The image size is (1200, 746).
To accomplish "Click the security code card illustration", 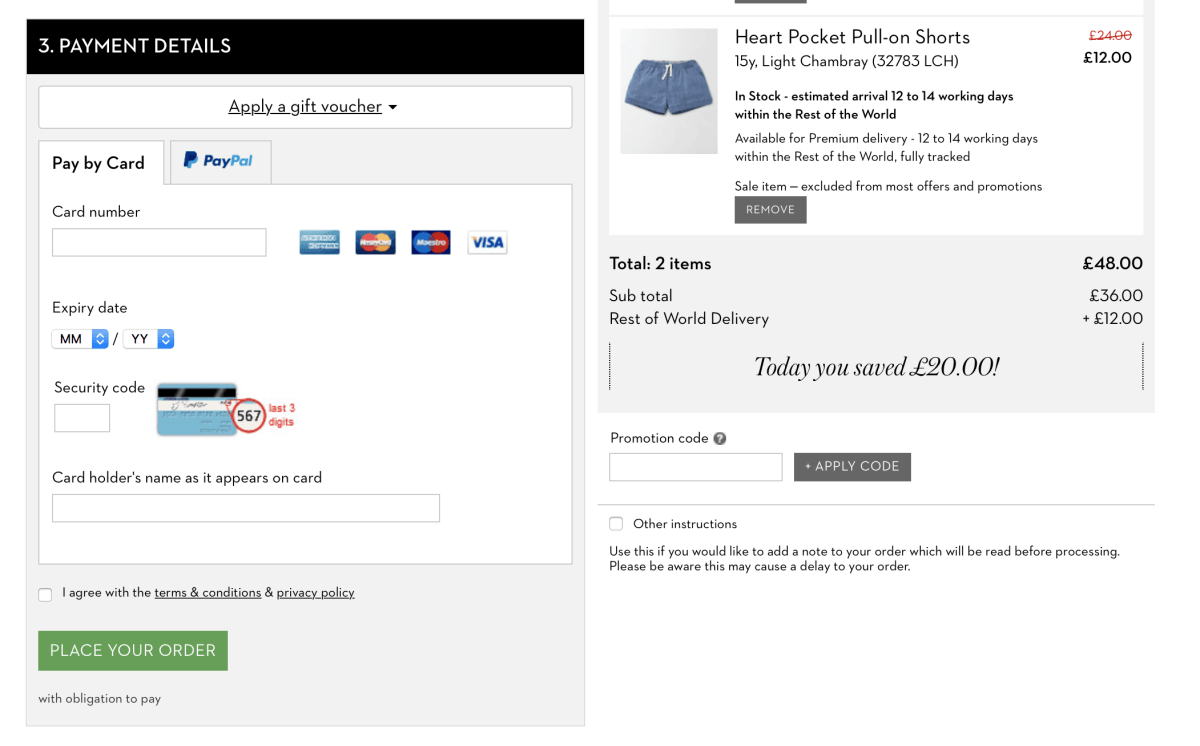I will point(197,409).
